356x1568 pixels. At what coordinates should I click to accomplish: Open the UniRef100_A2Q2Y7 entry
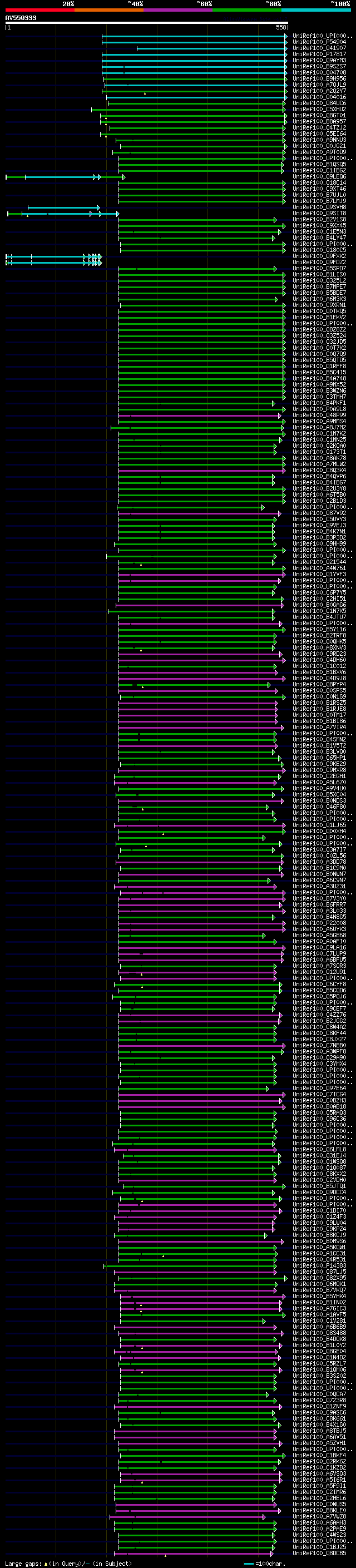[x=319, y=91]
